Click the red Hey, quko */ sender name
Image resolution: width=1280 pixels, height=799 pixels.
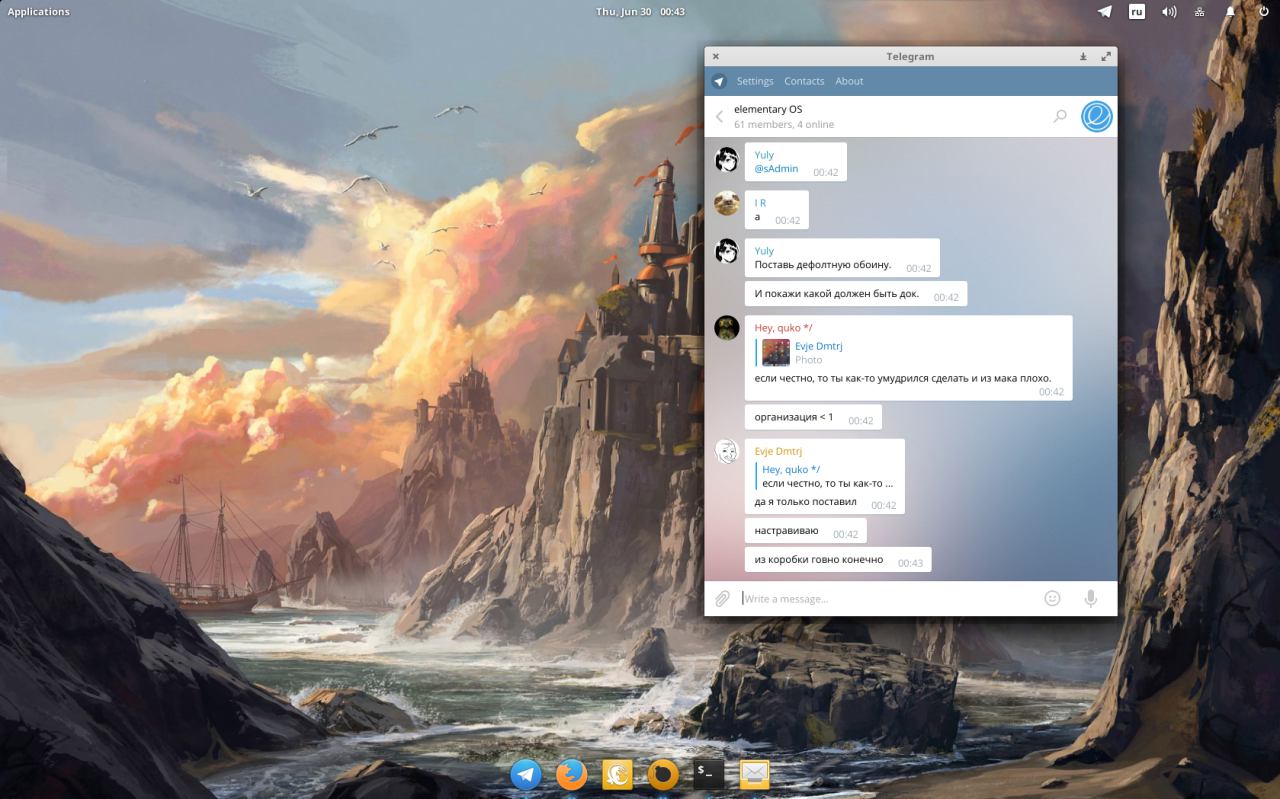784,328
